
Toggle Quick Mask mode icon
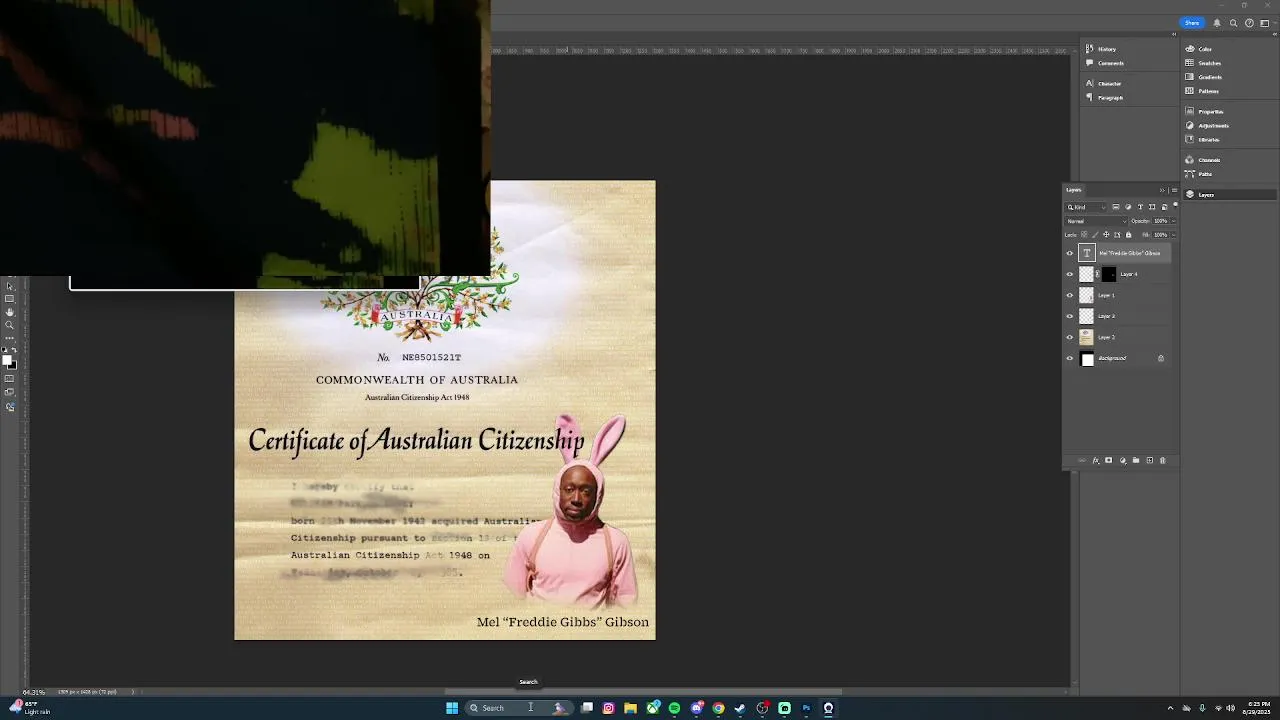(x=9, y=378)
